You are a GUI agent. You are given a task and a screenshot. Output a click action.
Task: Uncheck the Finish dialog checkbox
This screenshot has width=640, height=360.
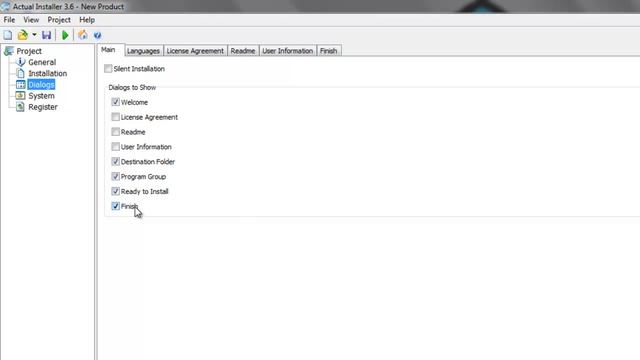click(x=116, y=206)
